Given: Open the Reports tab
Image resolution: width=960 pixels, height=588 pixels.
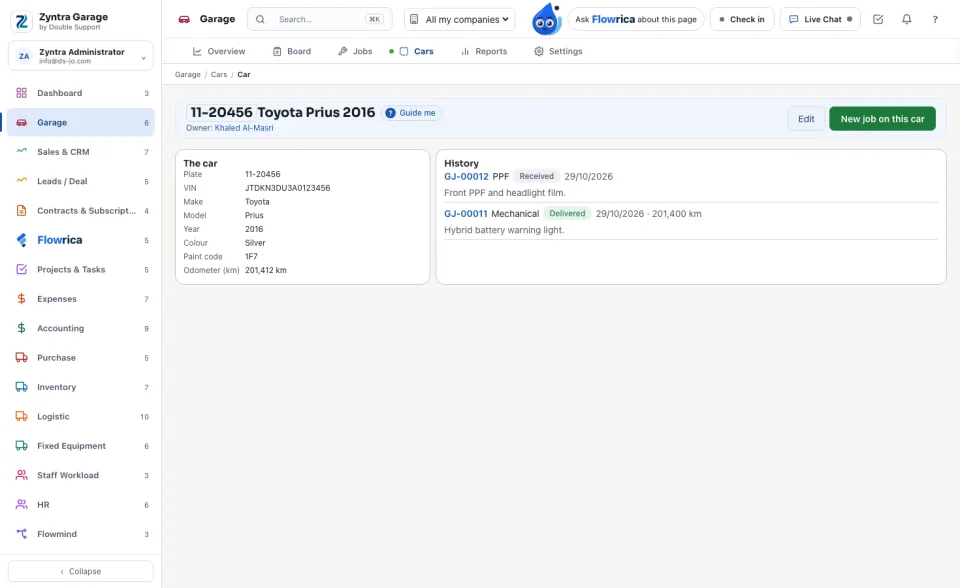Looking at the screenshot, I should tap(484, 51).
